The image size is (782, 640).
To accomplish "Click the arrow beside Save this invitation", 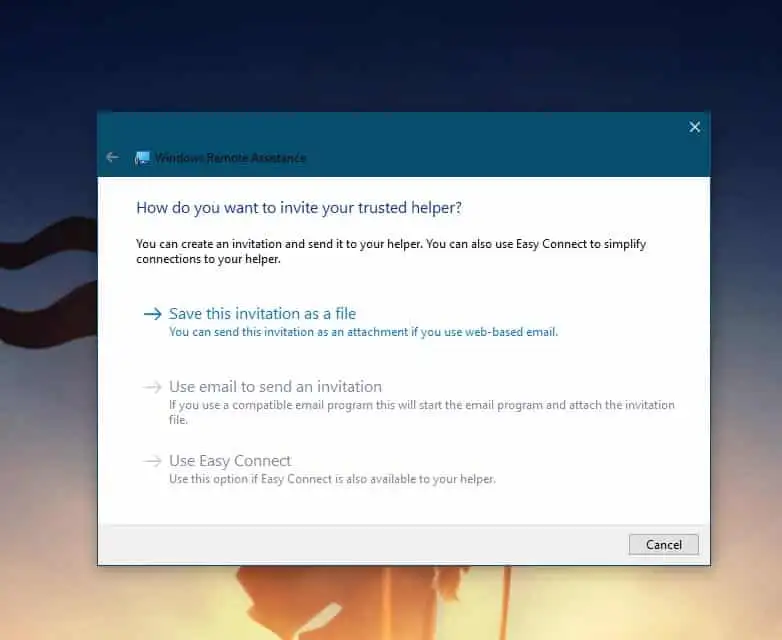I will [153, 314].
